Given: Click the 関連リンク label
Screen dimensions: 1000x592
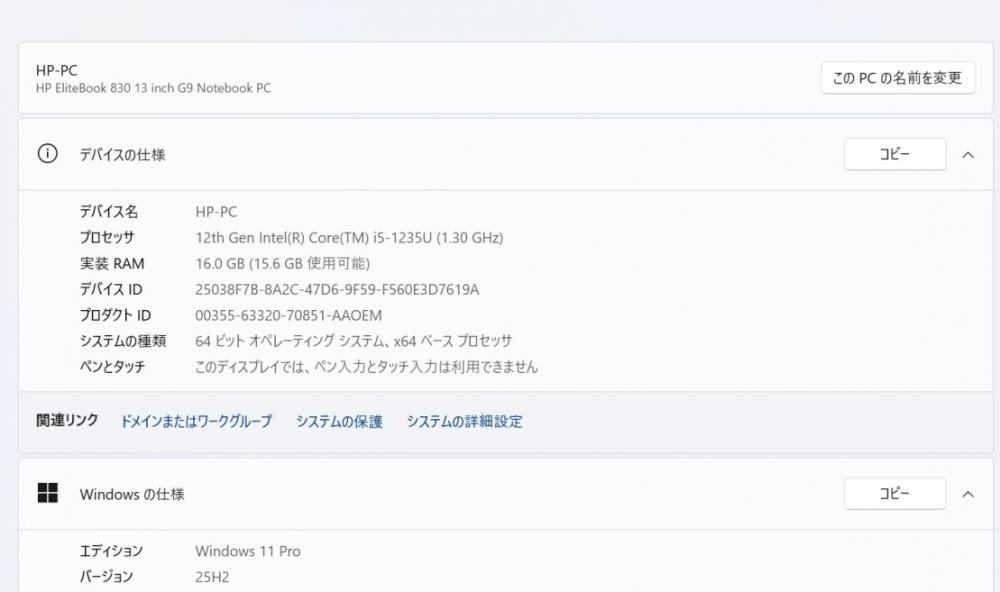Looking at the screenshot, I should (x=67, y=420).
